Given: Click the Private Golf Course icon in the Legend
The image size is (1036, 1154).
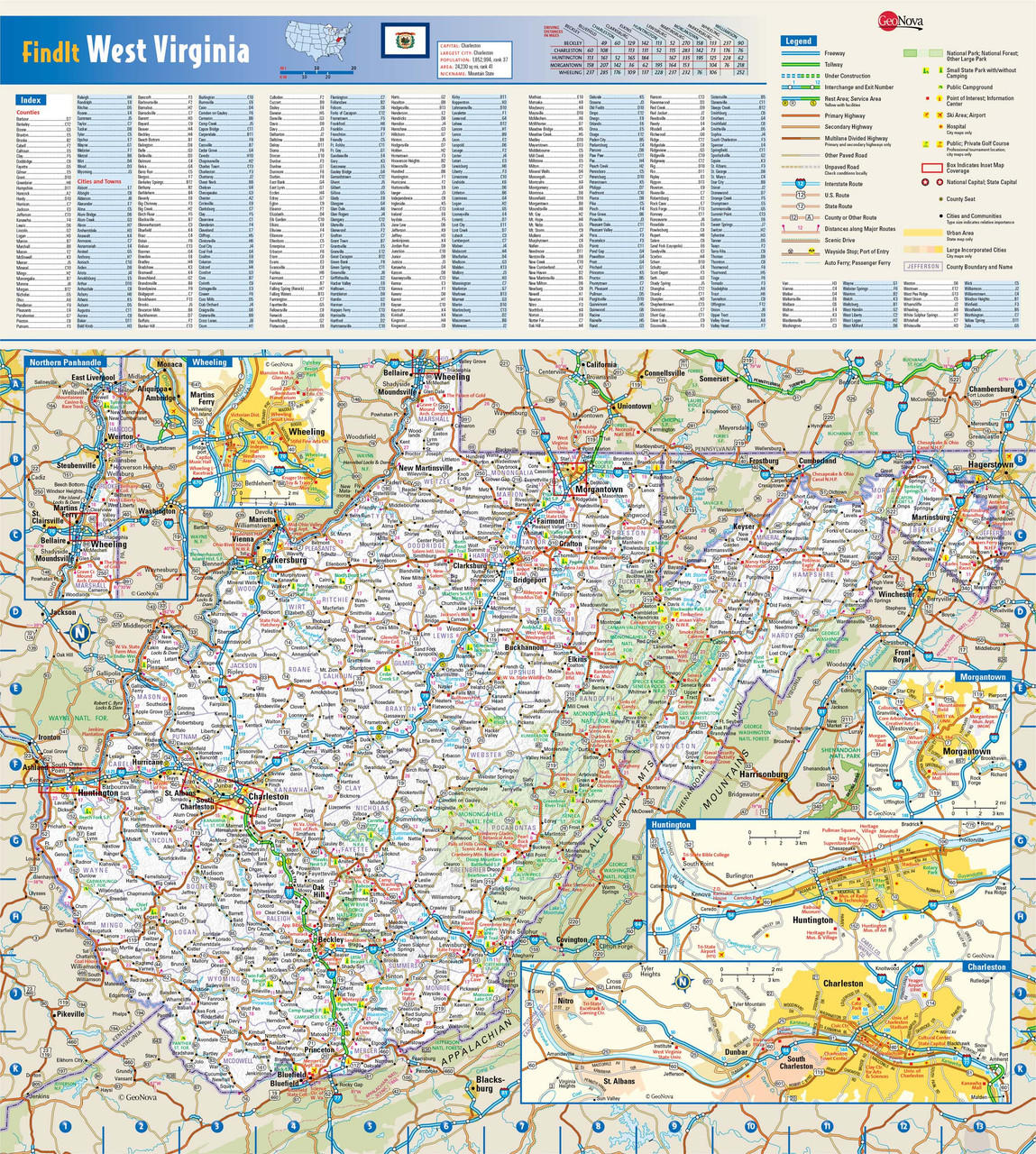Looking at the screenshot, I should (x=940, y=143).
